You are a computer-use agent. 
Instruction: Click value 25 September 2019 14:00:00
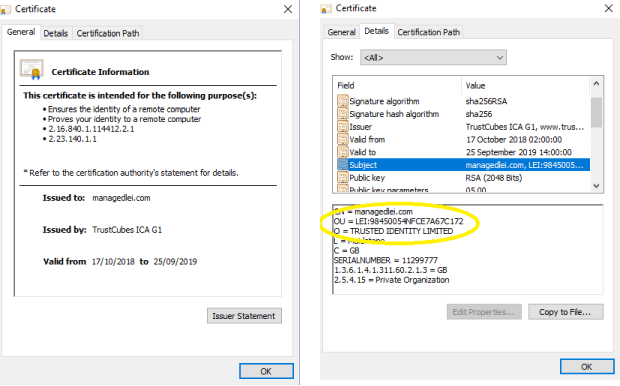518,152
